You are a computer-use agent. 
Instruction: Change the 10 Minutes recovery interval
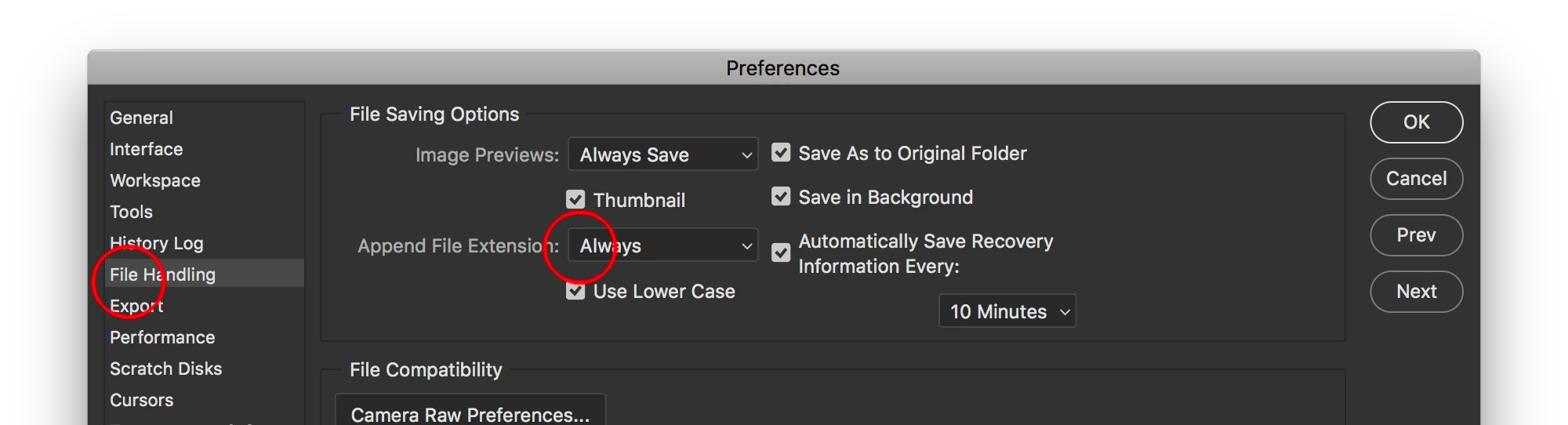click(x=1007, y=311)
